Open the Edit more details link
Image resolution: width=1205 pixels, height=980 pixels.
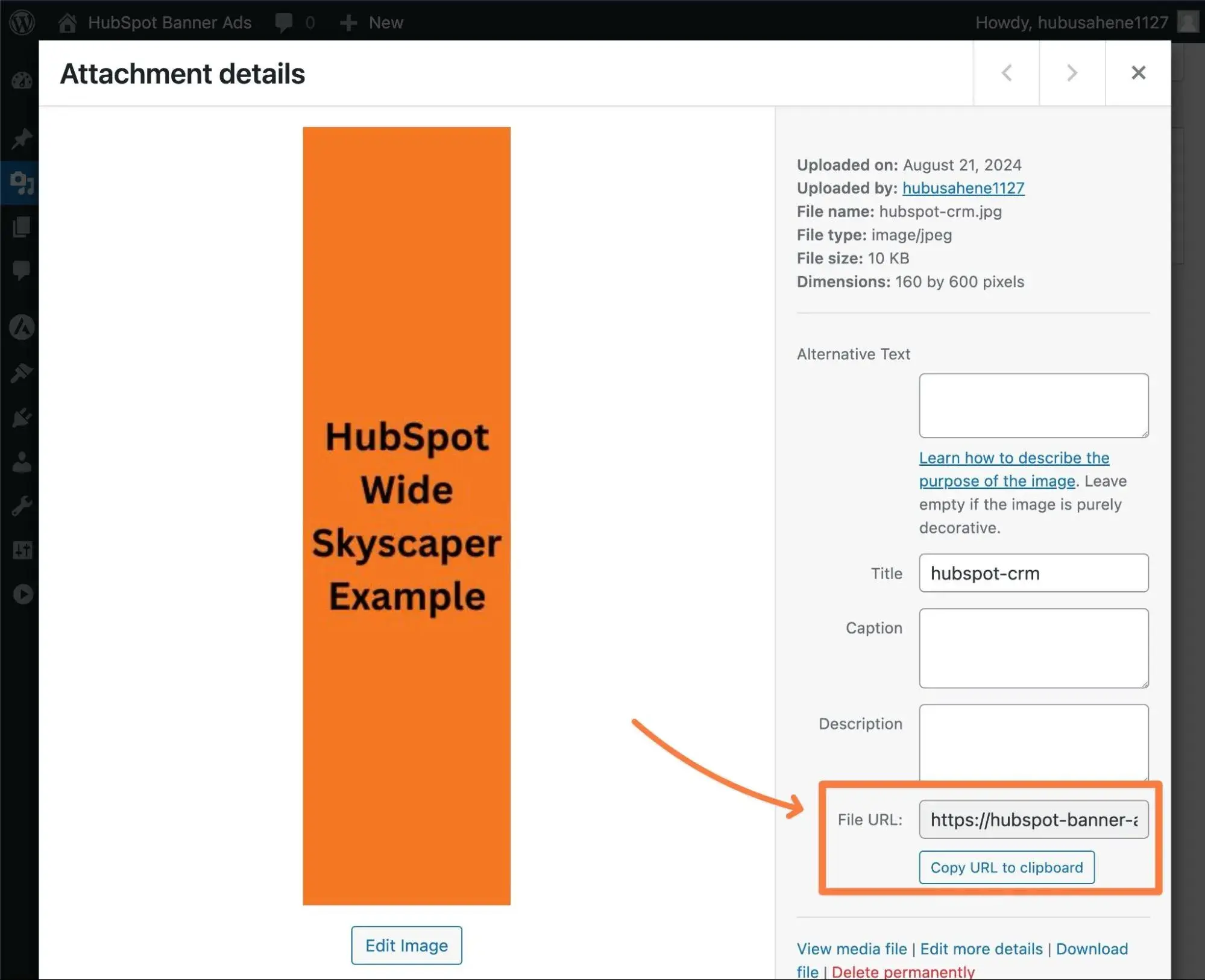(981, 949)
